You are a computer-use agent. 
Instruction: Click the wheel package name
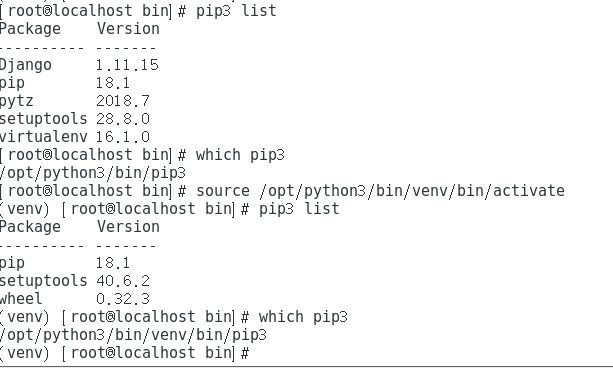[21, 299]
